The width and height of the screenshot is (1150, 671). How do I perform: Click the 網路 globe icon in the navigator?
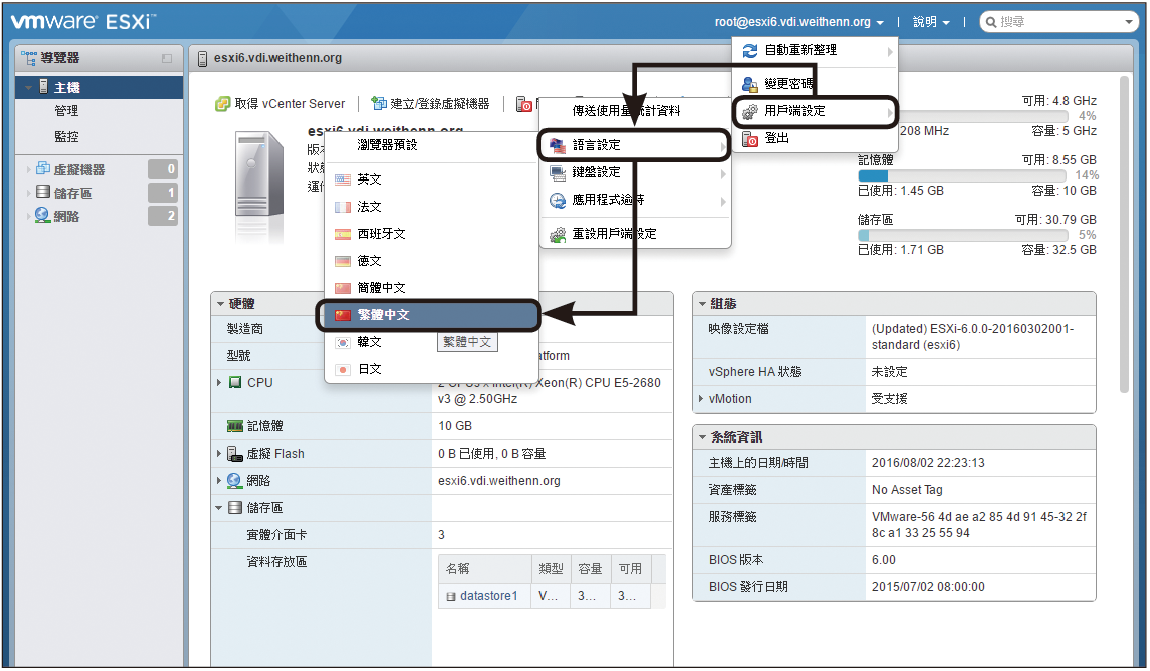click(x=43, y=216)
